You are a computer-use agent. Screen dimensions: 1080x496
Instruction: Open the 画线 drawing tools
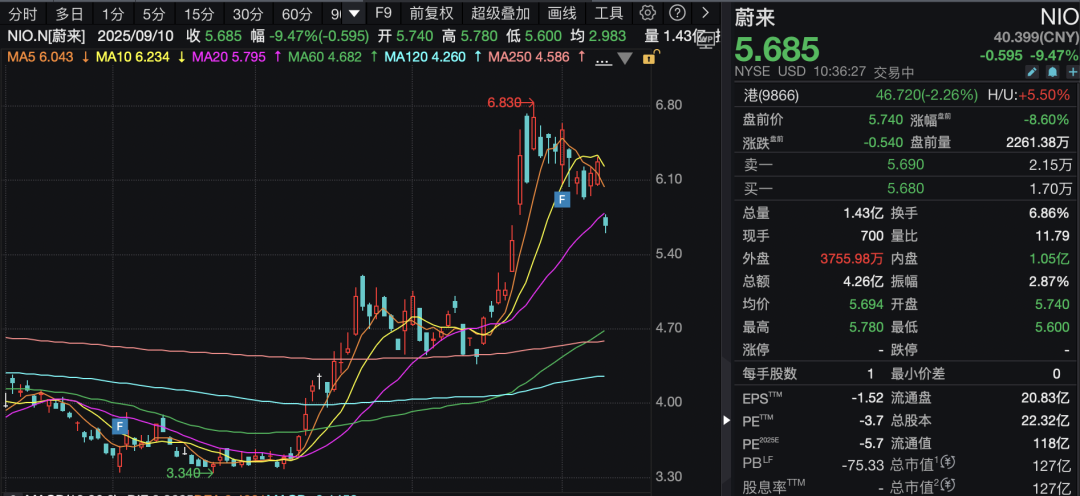562,13
